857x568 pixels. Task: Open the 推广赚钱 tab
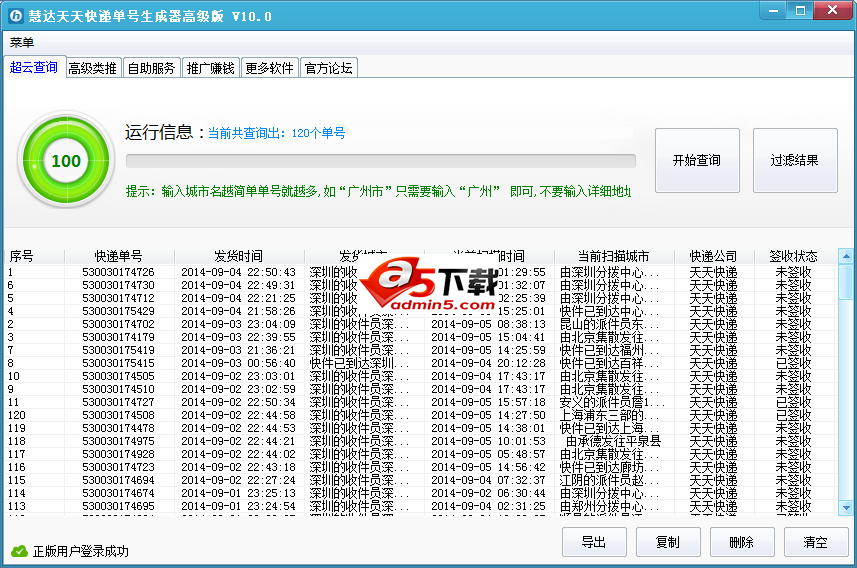[210, 68]
